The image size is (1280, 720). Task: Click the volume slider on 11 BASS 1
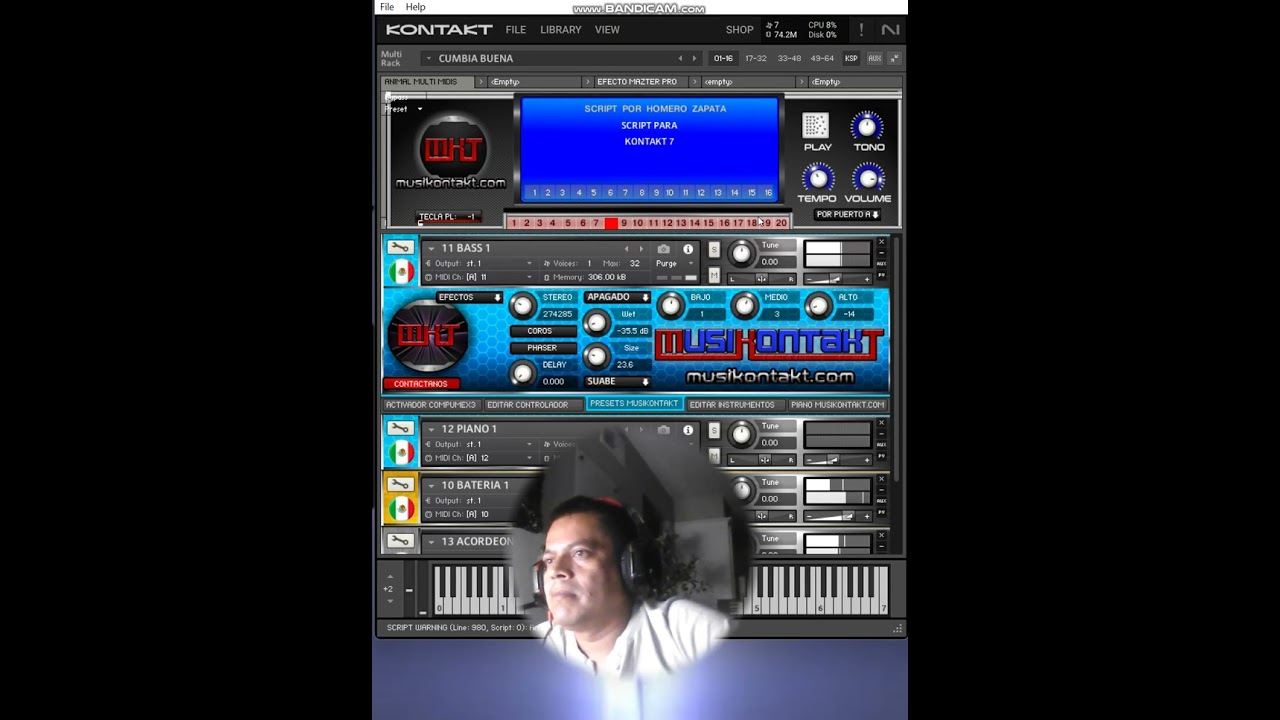point(837,279)
